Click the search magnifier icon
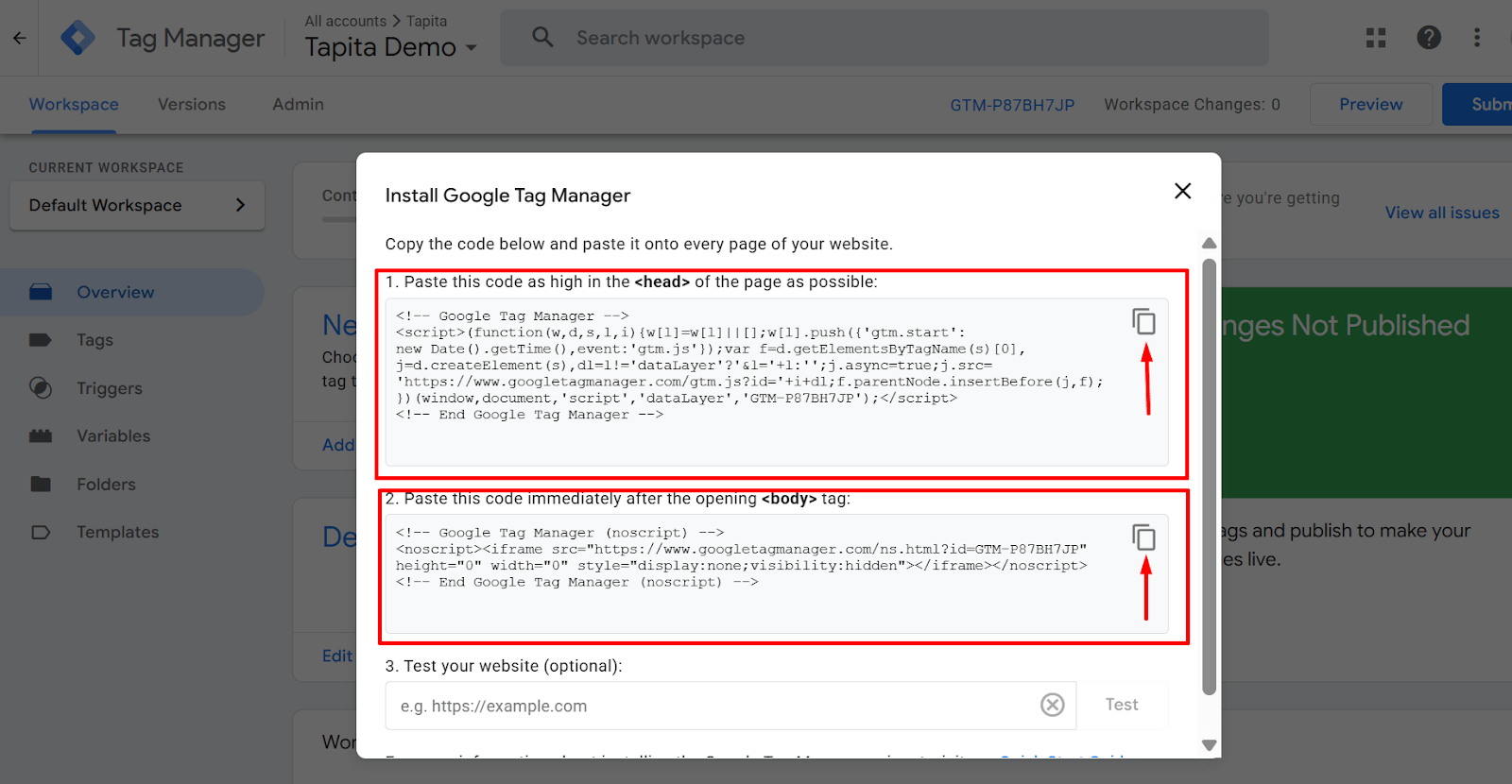The height and width of the screenshot is (784, 1512). (x=542, y=37)
